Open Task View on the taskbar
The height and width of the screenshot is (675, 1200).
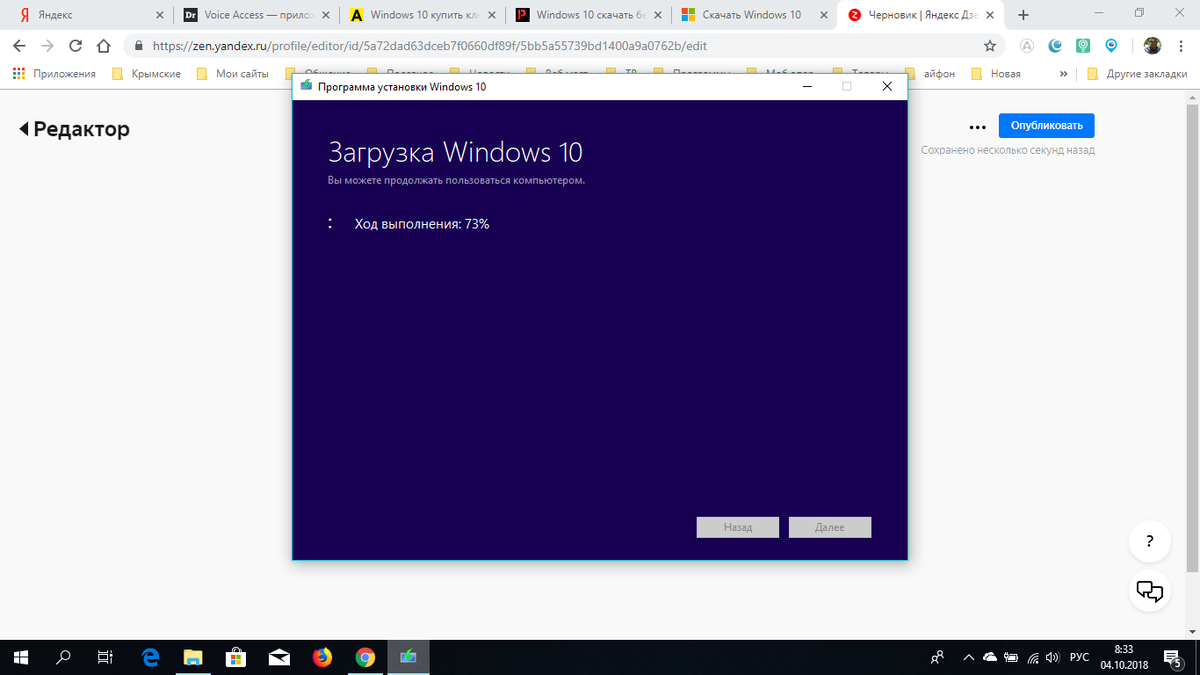(x=105, y=657)
